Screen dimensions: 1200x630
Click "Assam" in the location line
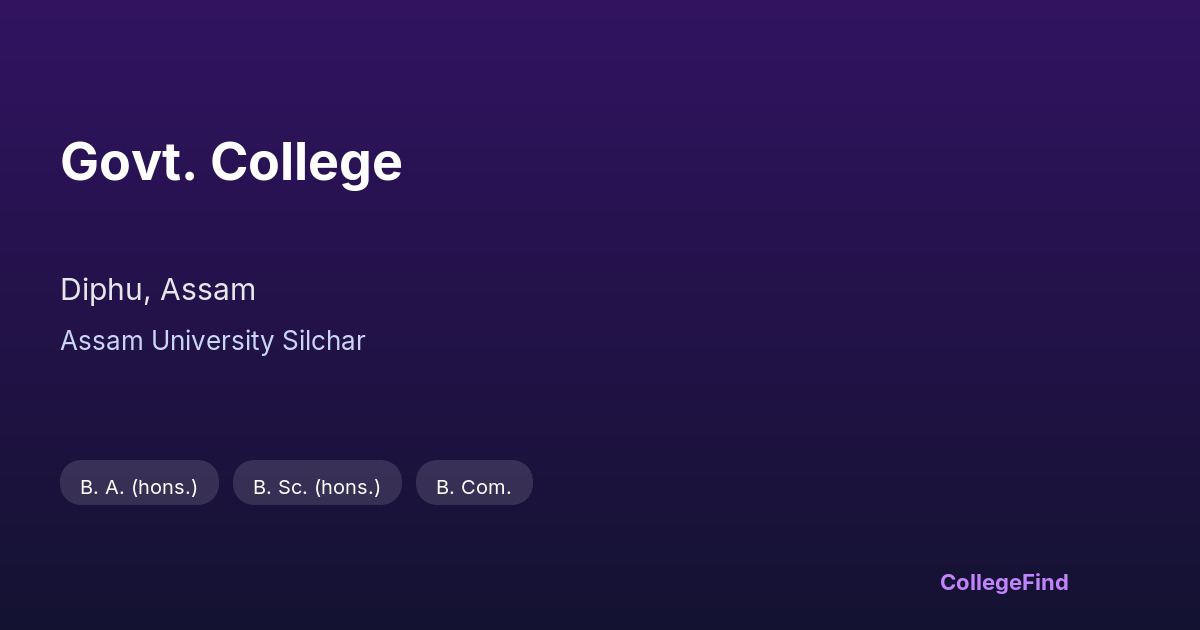[208, 290]
